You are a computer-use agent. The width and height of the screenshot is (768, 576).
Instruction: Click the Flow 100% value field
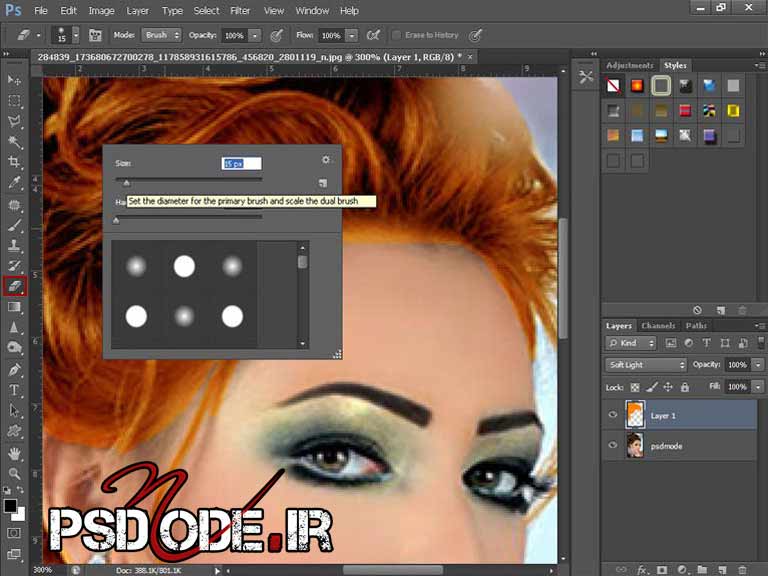[333, 35]
